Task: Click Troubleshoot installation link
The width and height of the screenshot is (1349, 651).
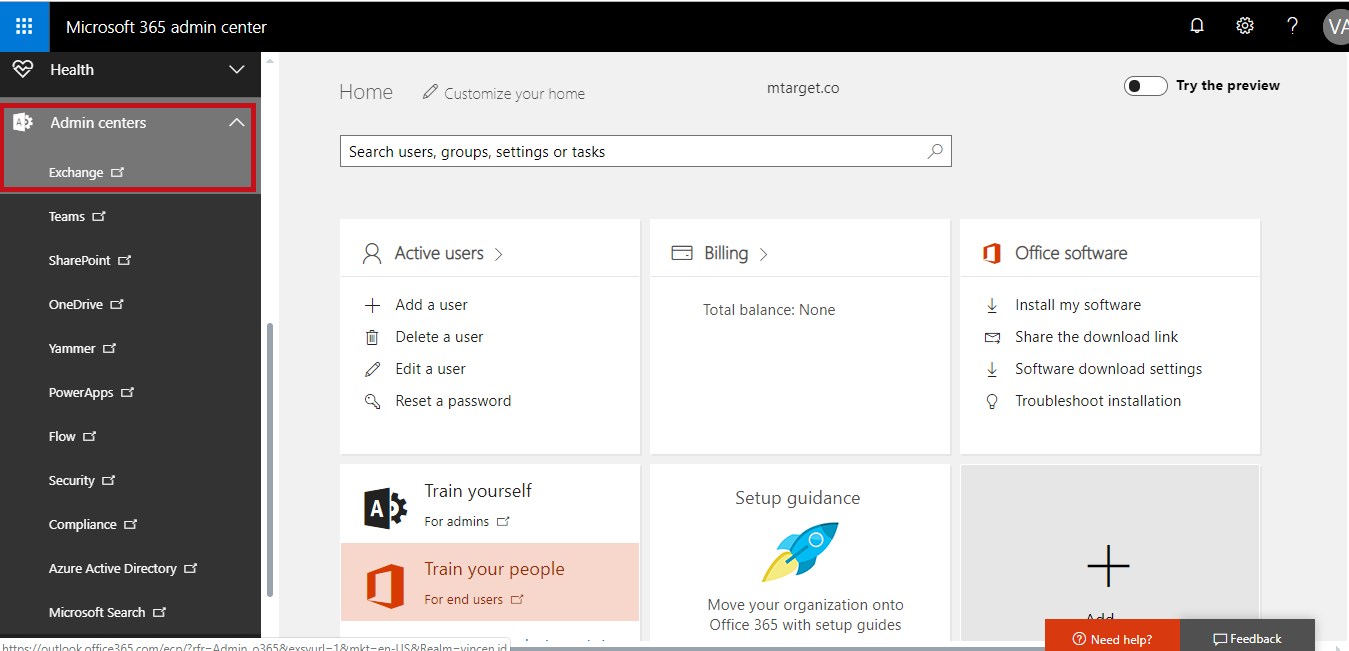Action: pyautogui.click(x=1098, y=401)
